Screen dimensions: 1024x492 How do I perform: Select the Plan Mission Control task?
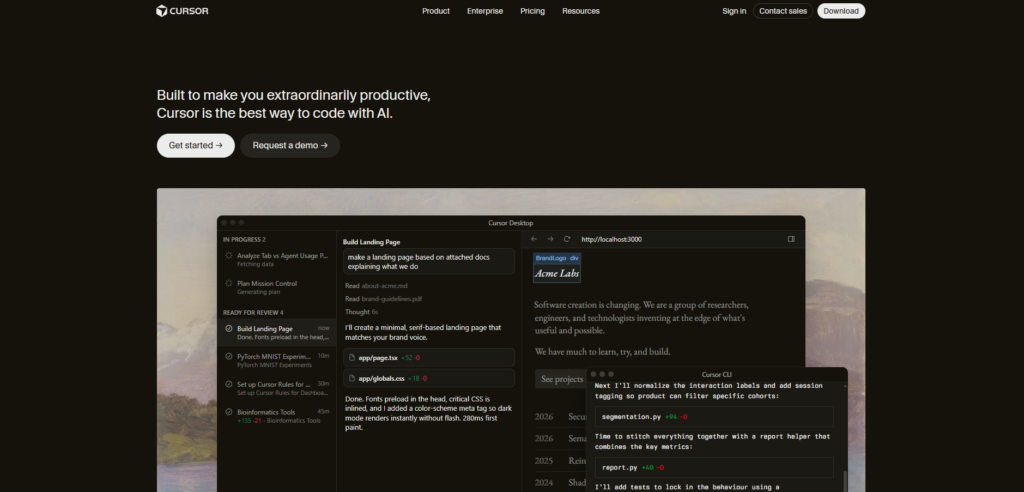click(277, 287)
